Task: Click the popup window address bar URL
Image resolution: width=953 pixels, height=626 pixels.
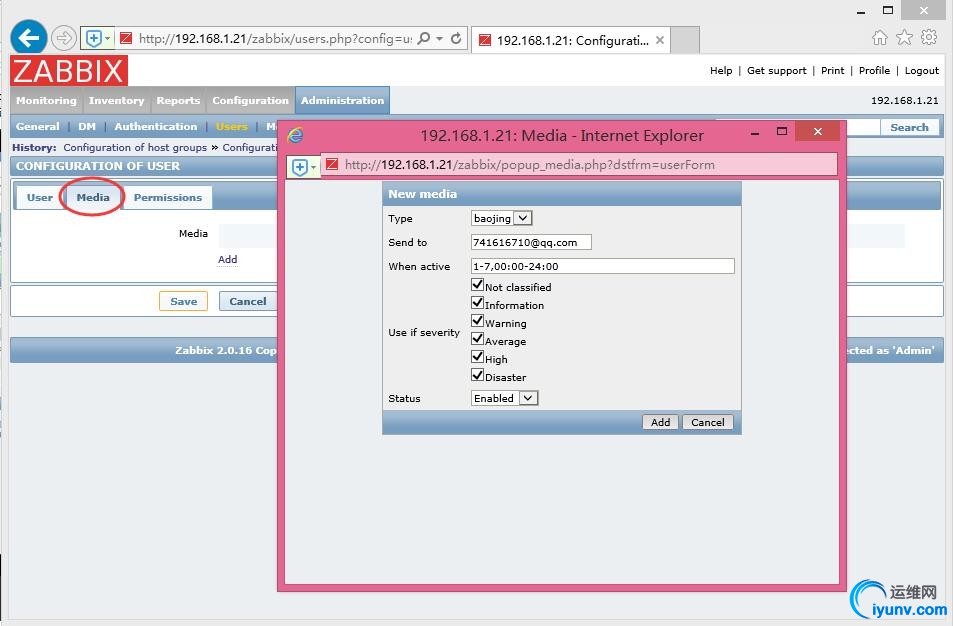Action: [x=529, y=165]
